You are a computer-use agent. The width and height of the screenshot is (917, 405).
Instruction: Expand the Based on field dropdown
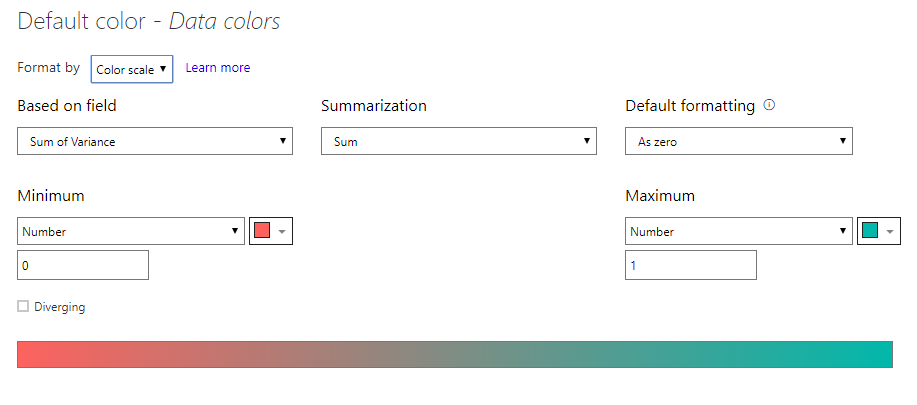click(x=155, y=141)
